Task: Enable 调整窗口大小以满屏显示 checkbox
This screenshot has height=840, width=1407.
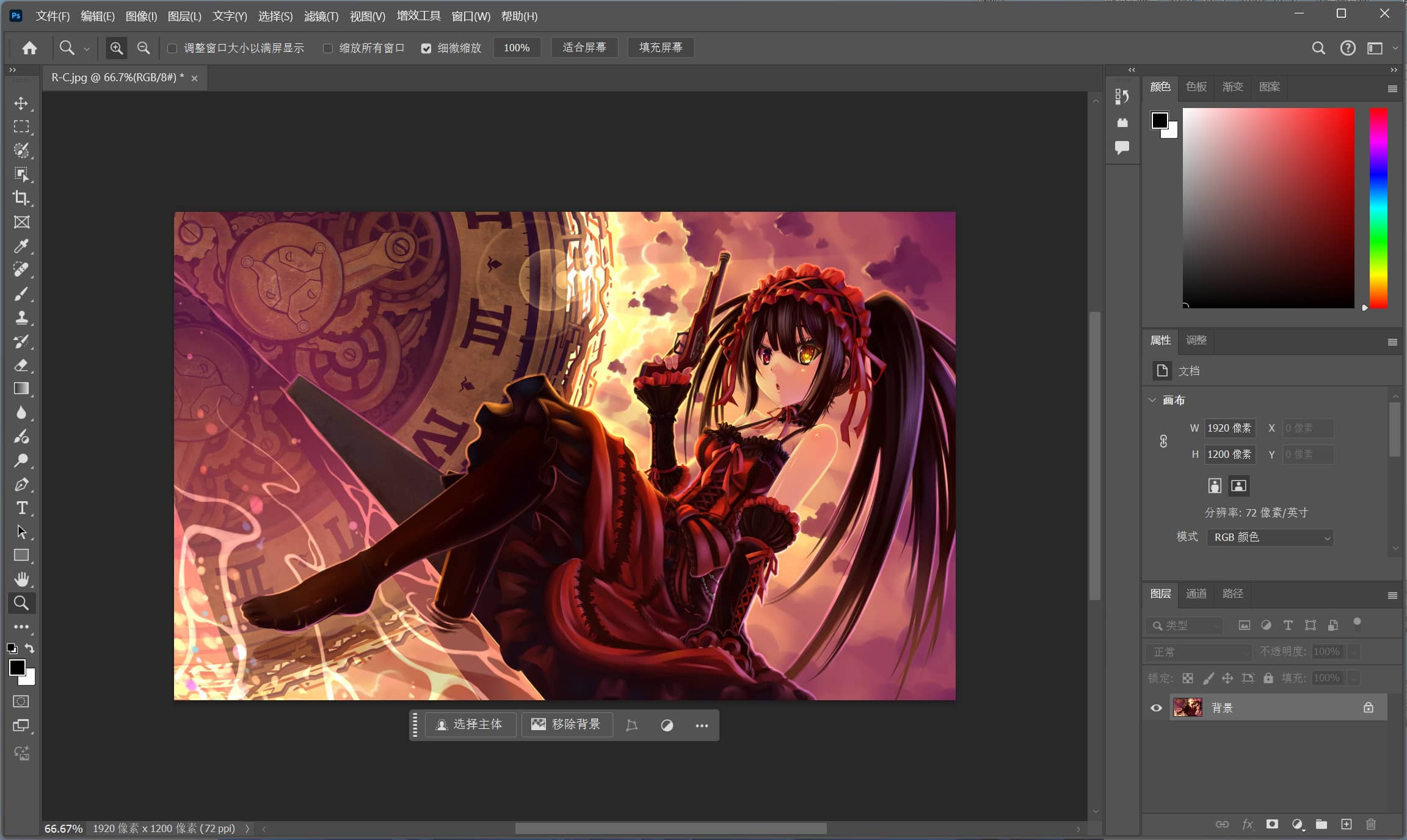Action: pyautogui.click(x=172, y=48)
